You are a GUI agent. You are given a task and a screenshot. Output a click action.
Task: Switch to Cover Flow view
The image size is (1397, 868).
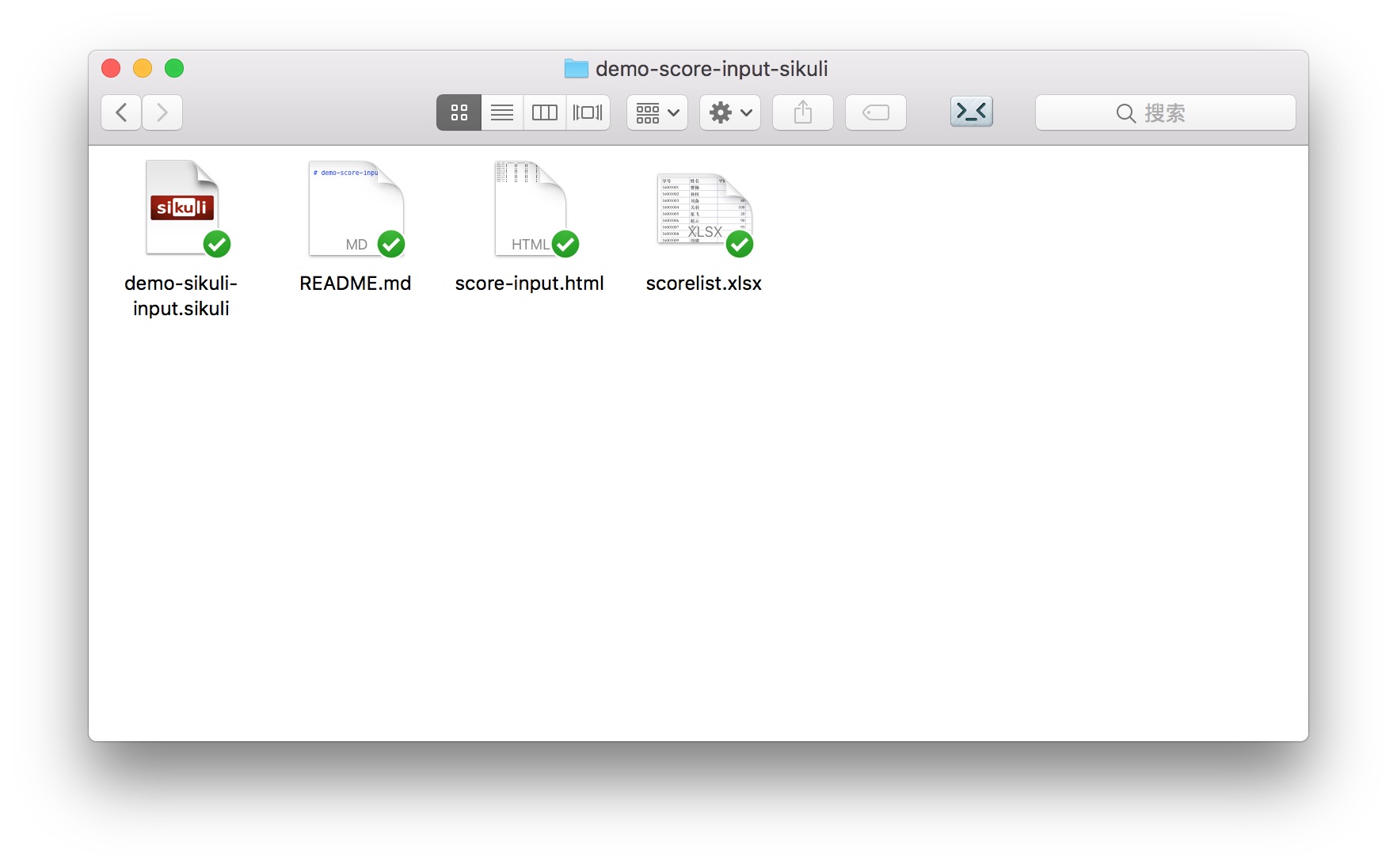pyautogui.click(x=588, y=112)
